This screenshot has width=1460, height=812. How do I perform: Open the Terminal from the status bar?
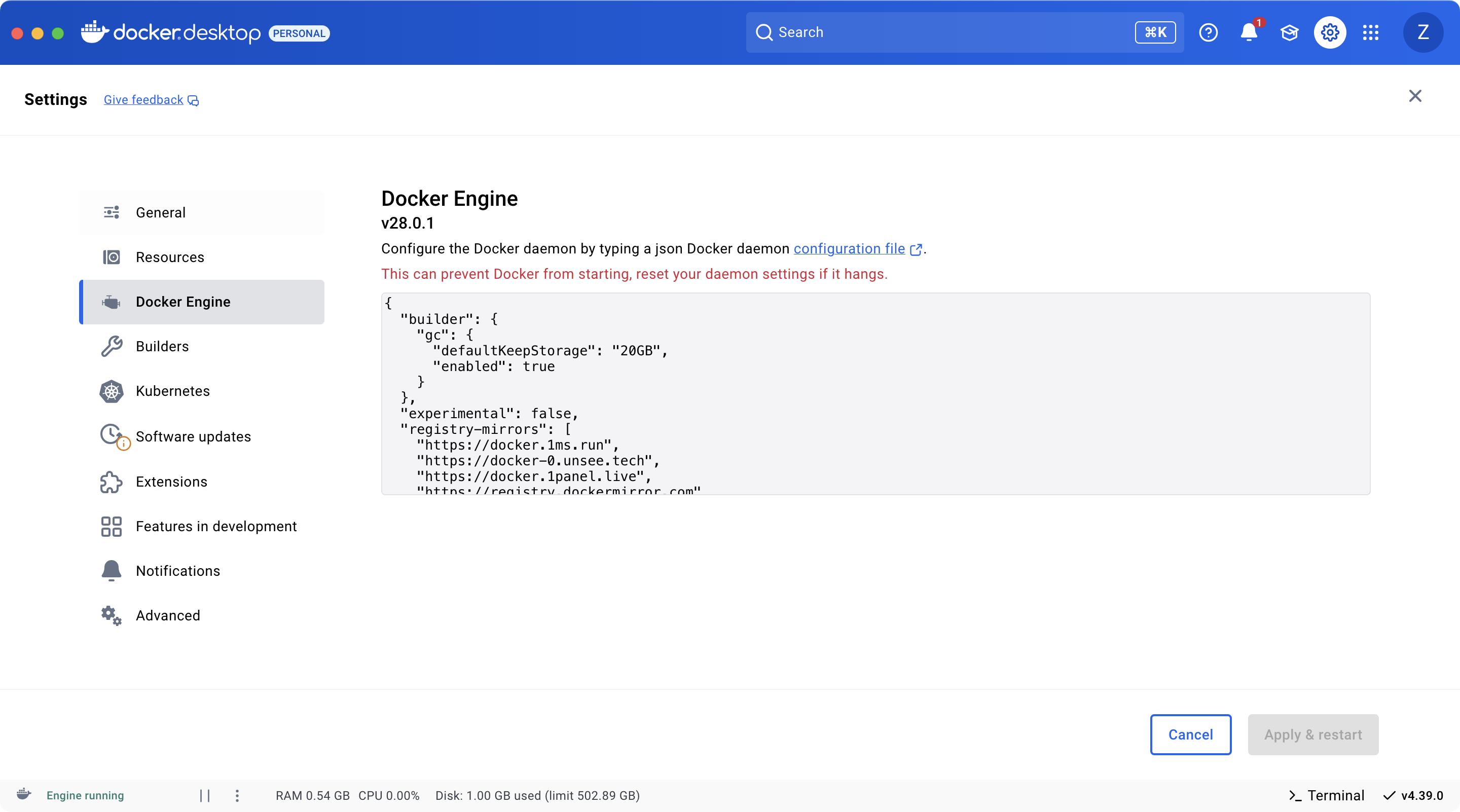click(1326, 795)
